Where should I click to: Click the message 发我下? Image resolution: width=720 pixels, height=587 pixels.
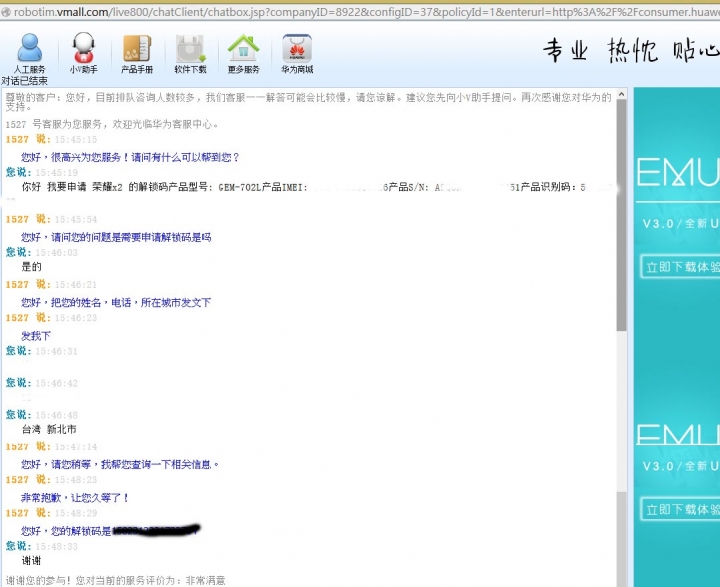point(36,336)
